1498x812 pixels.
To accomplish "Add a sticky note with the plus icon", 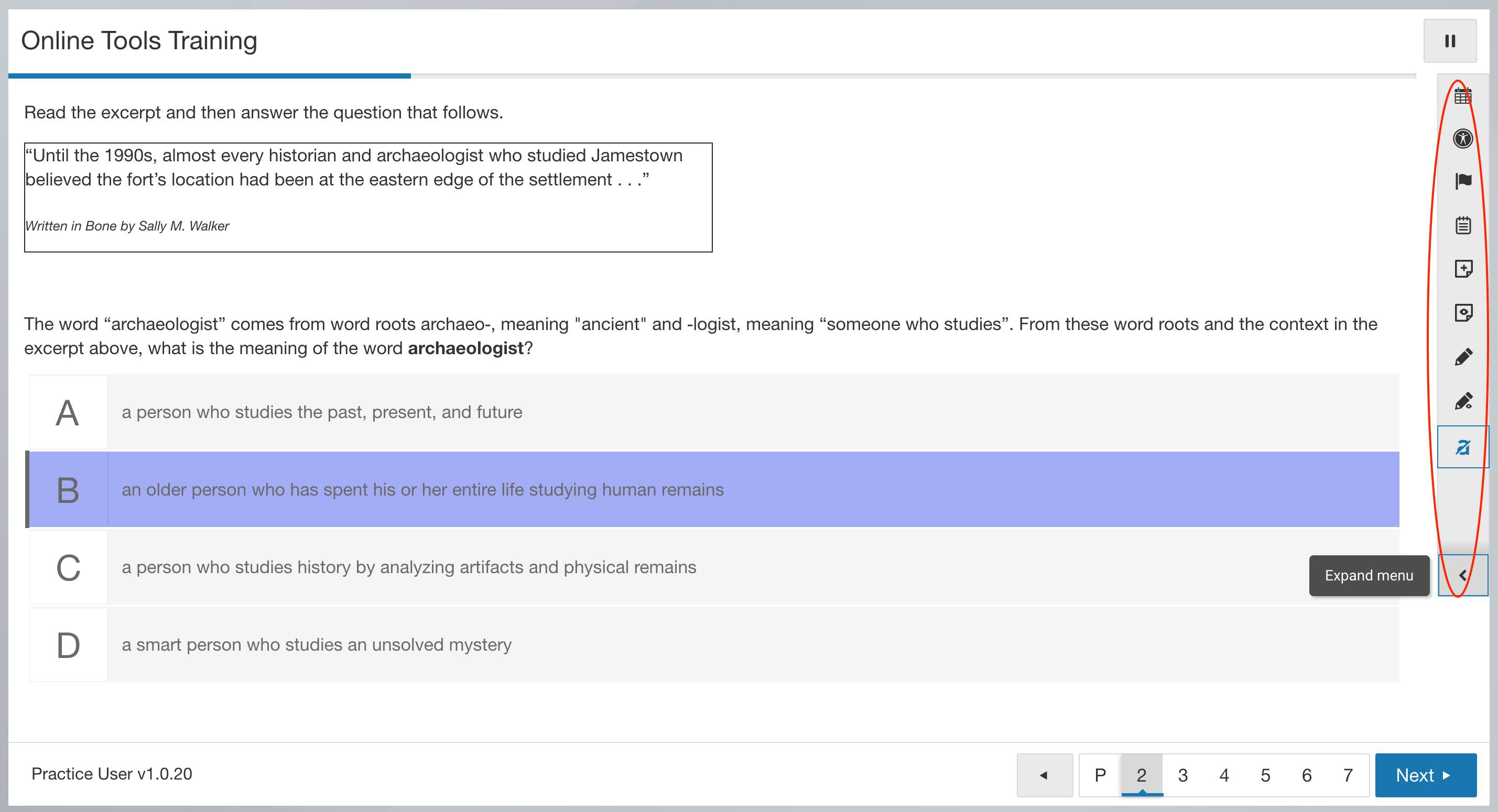I will (1462, 269).
